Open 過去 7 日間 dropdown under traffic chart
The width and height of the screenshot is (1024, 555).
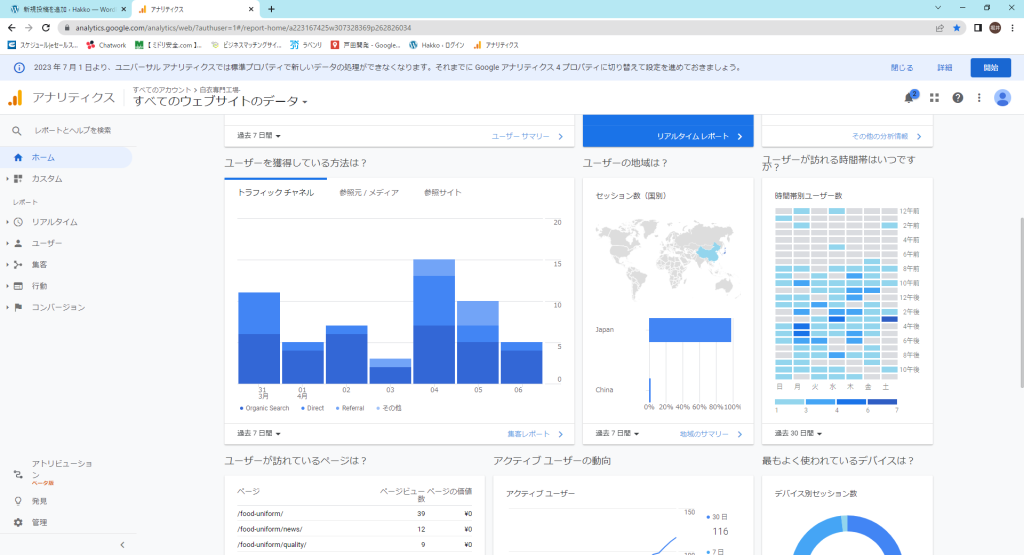point(259,434)
